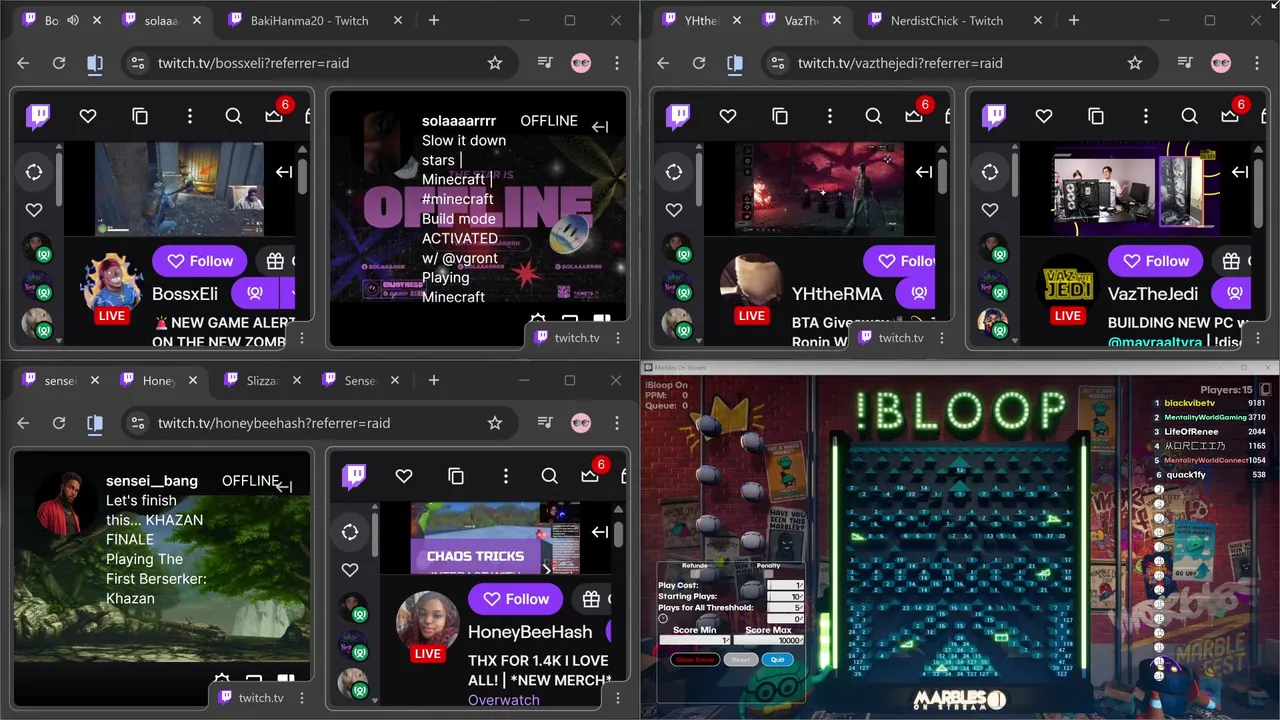Select blackvibetv in Marbles leaderboard
Image resolution: width=1280 pixels, height=720 pixels.
pyautogui.click(x=1189, y=403)
